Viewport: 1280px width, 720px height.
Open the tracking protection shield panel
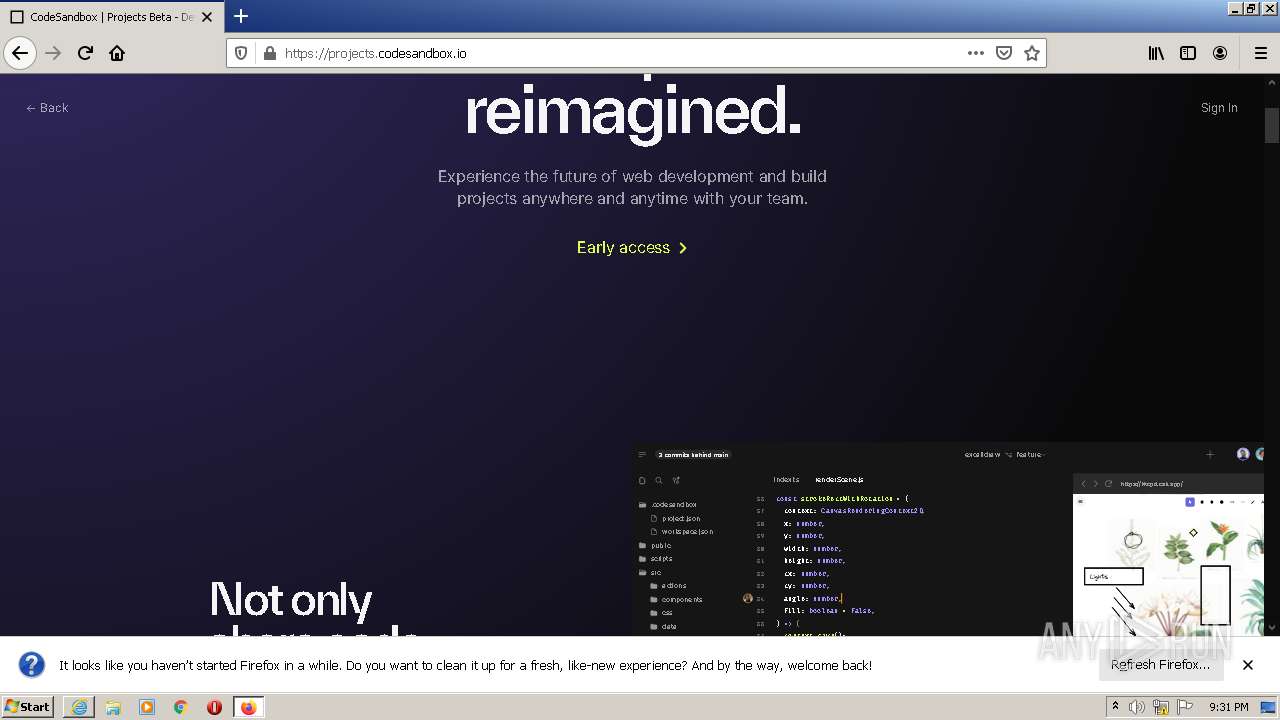(x=241, y=53)
